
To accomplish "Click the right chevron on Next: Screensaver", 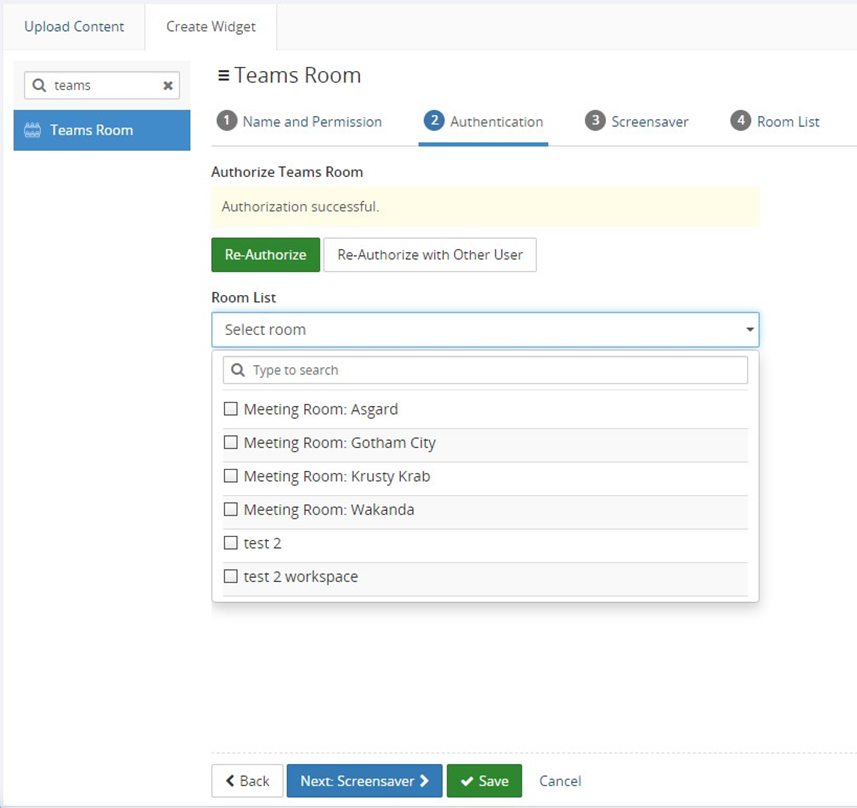I will point(424,781).
